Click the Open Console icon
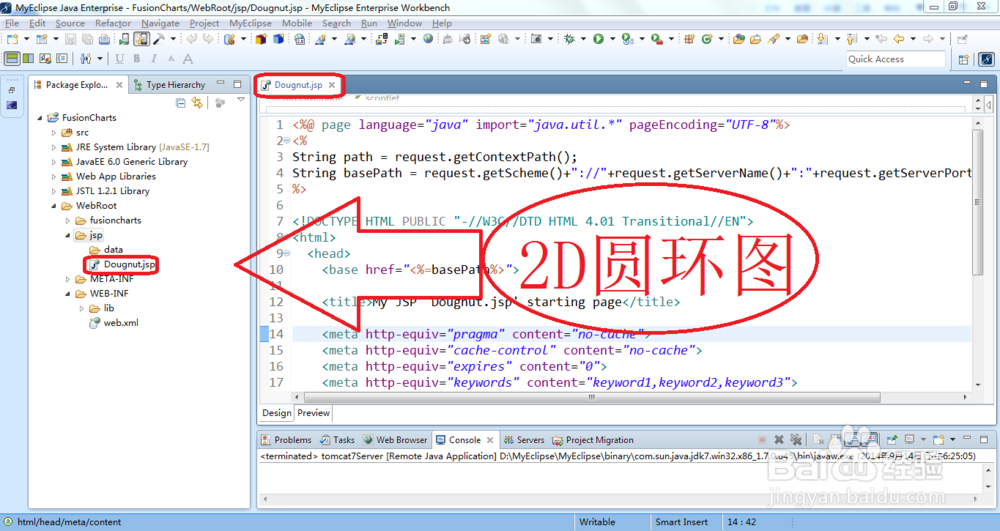 [938, 440]
